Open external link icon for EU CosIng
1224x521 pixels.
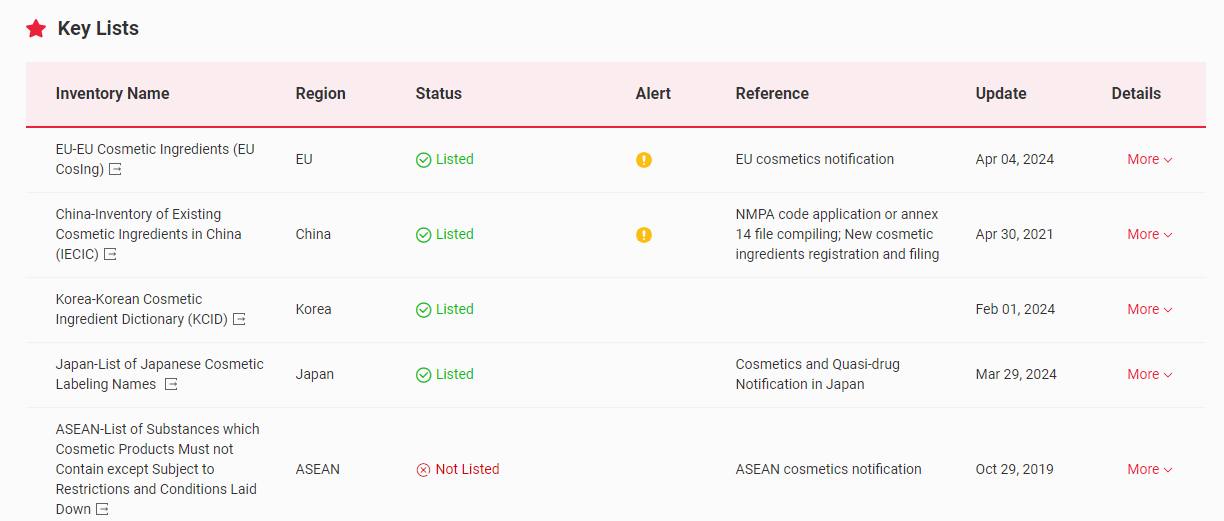(x=115, y=170)
